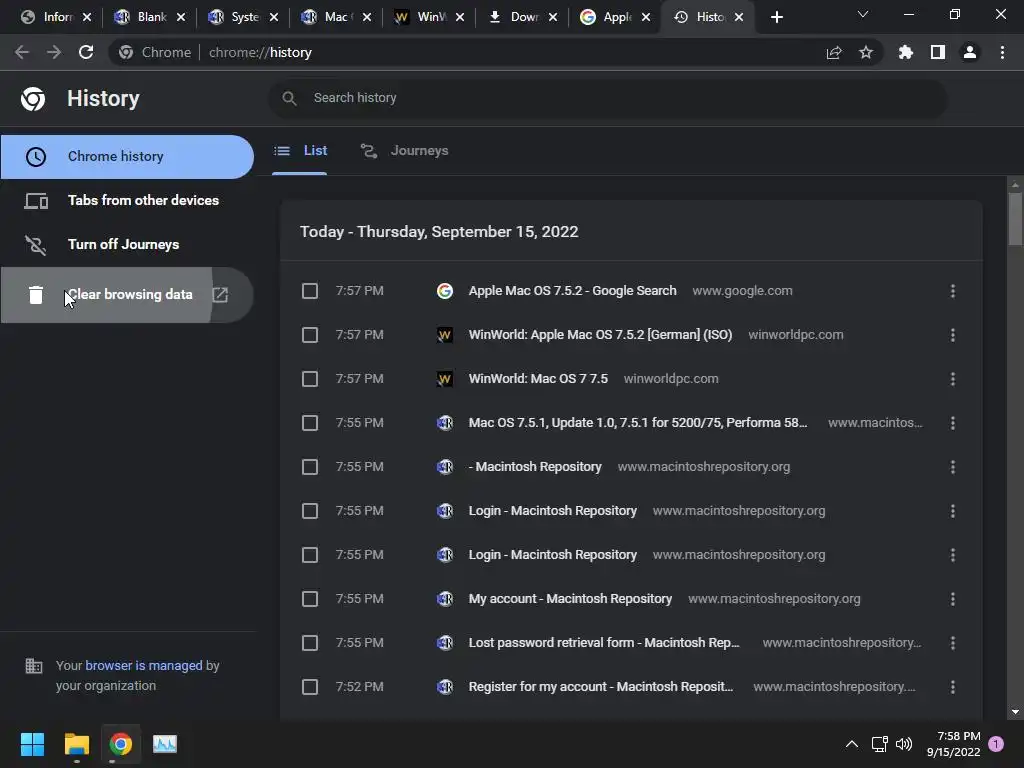The height and width of the screenshot is (768, 1024).
Task: Select Chrome history in the sidebar
Action: (127, 157)
